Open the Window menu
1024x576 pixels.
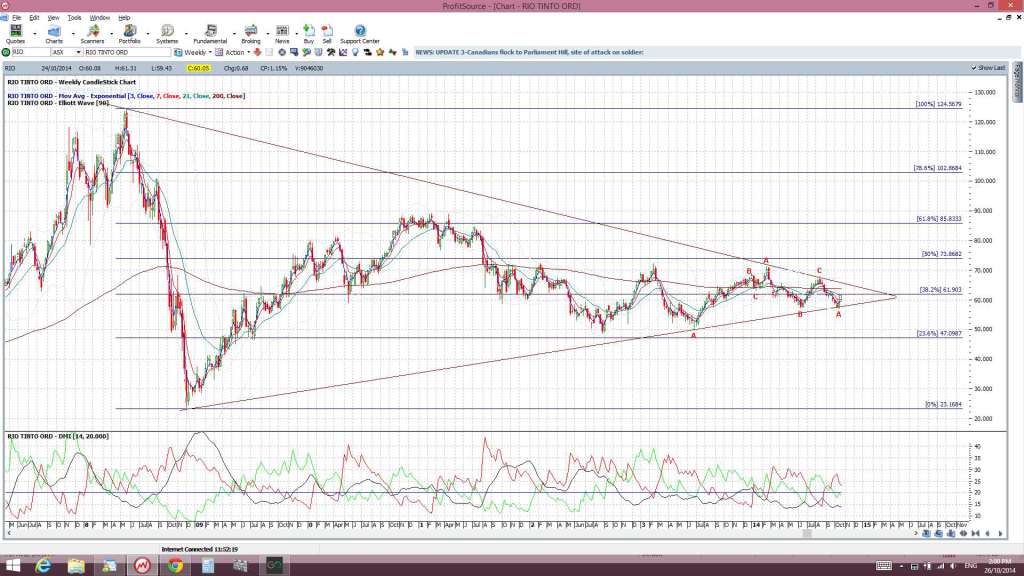coord(99,18)
